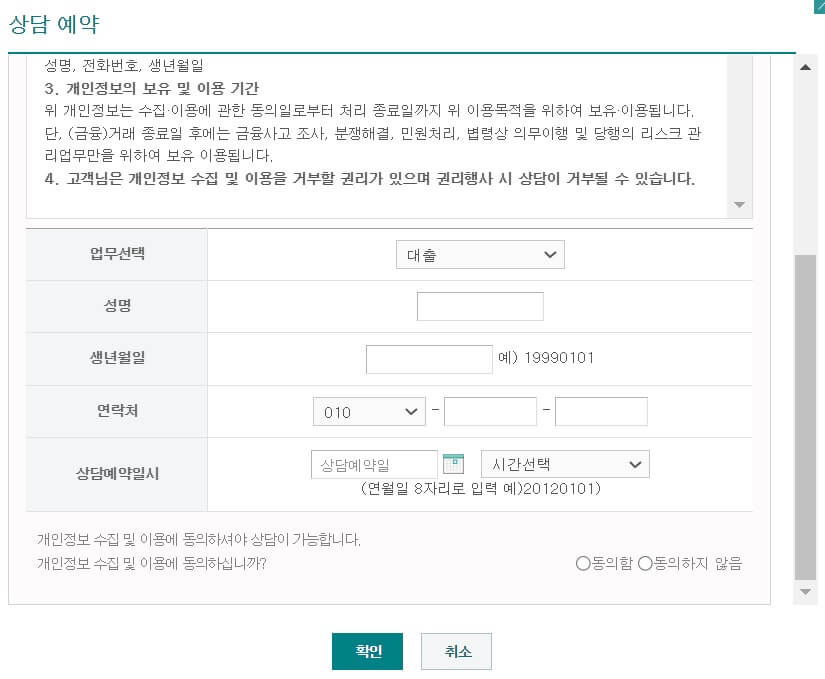Focus the 성명 name input field

click(x=480, y=306)
